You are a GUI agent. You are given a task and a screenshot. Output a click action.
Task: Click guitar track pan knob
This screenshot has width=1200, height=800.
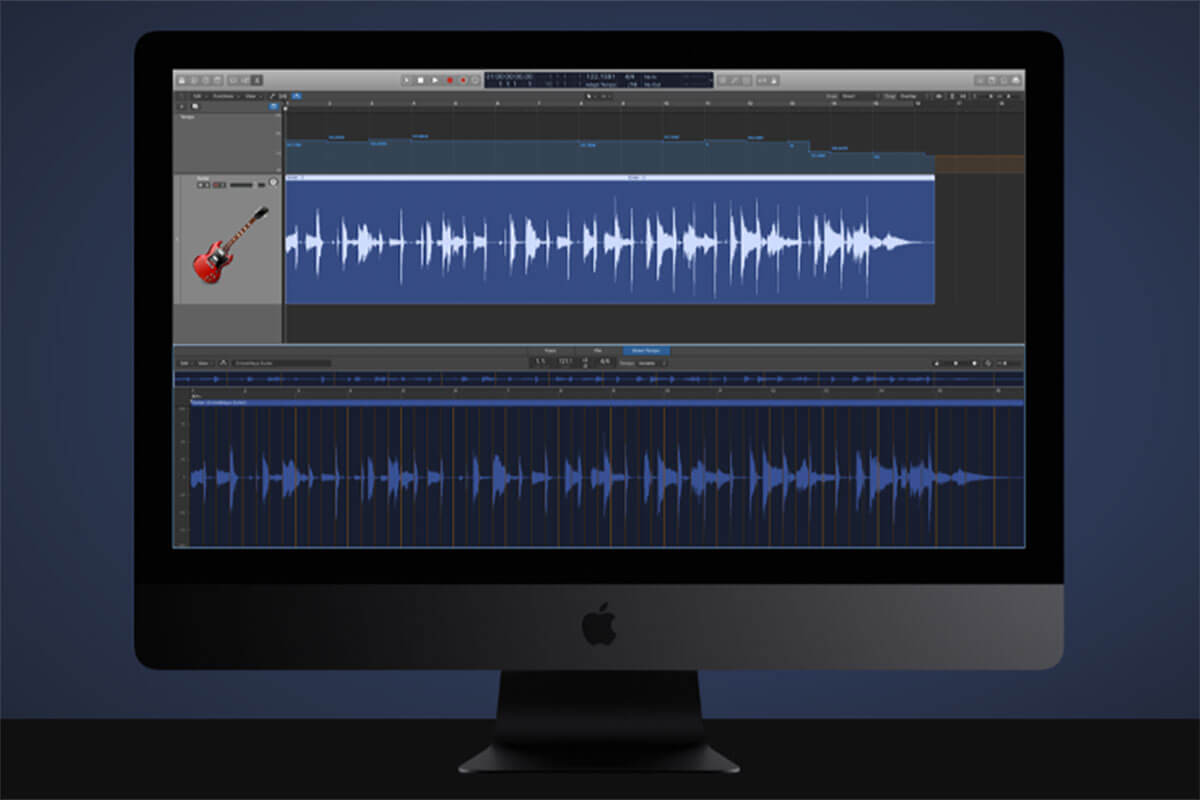pyautogui.click(x=273, y=182)
